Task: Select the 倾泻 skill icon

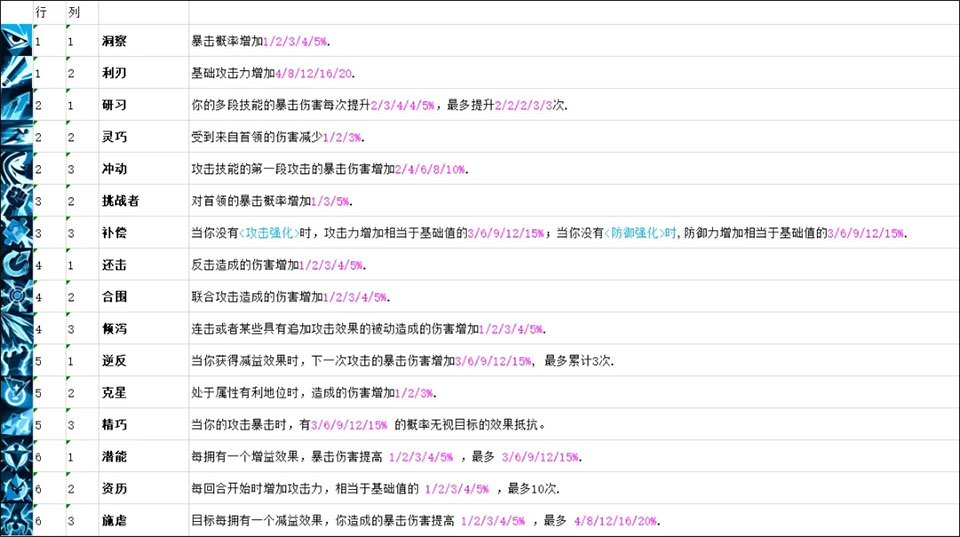Action: pos(16,328)
